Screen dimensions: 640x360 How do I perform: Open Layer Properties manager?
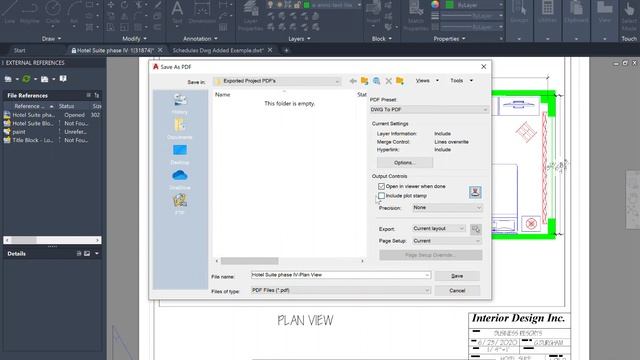[251, 16]
